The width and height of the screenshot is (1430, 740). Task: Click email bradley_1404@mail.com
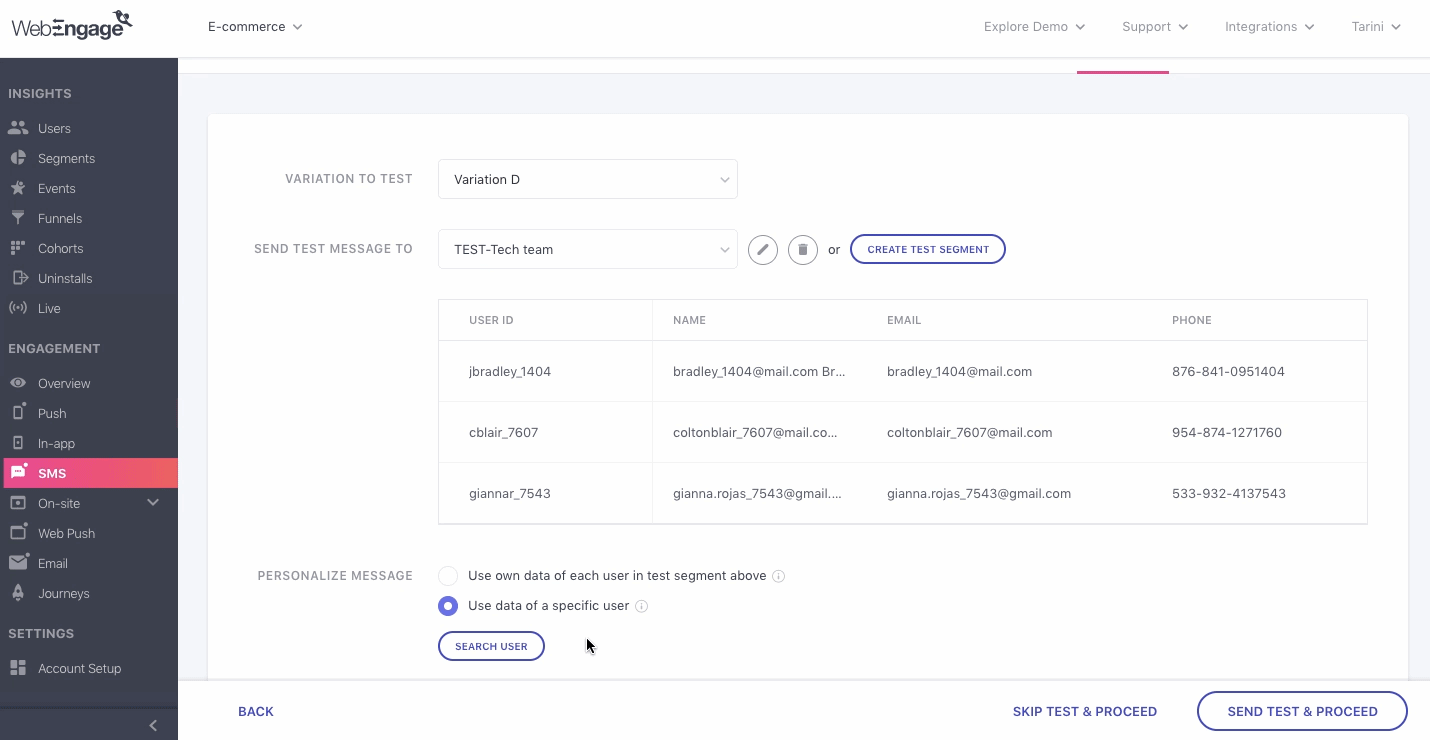(x=959, y=371)
